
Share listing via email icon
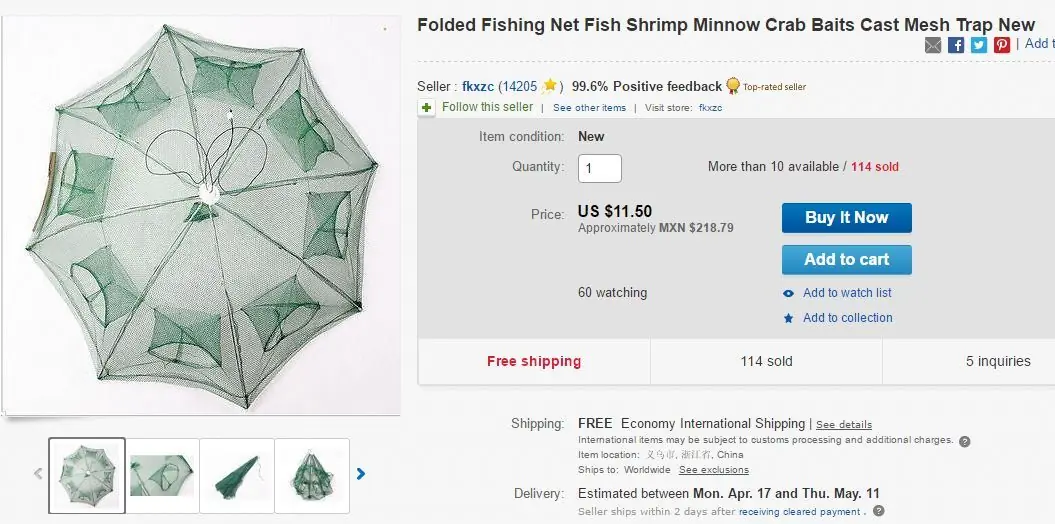pos(933,45)
